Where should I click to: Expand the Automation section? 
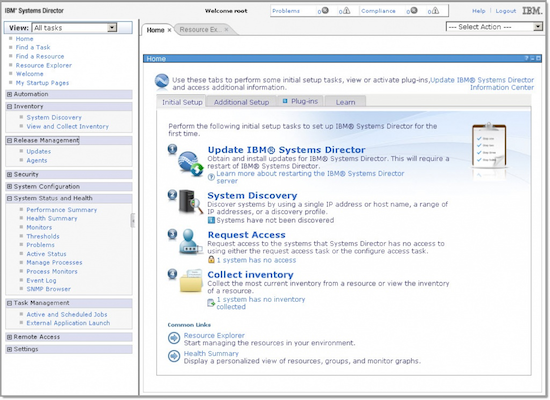[9, 94]
